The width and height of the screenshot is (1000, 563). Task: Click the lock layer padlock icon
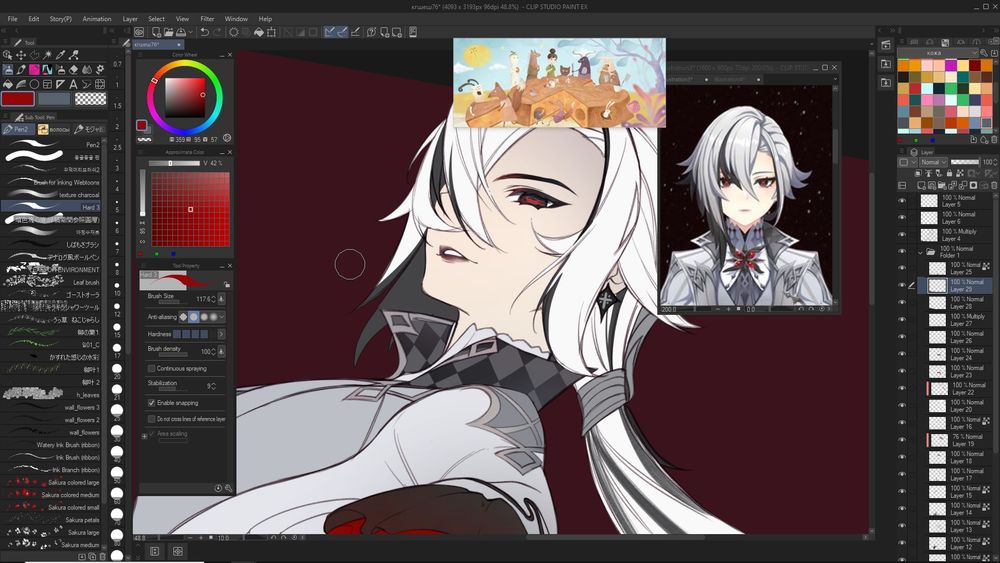tap(949, 173)
